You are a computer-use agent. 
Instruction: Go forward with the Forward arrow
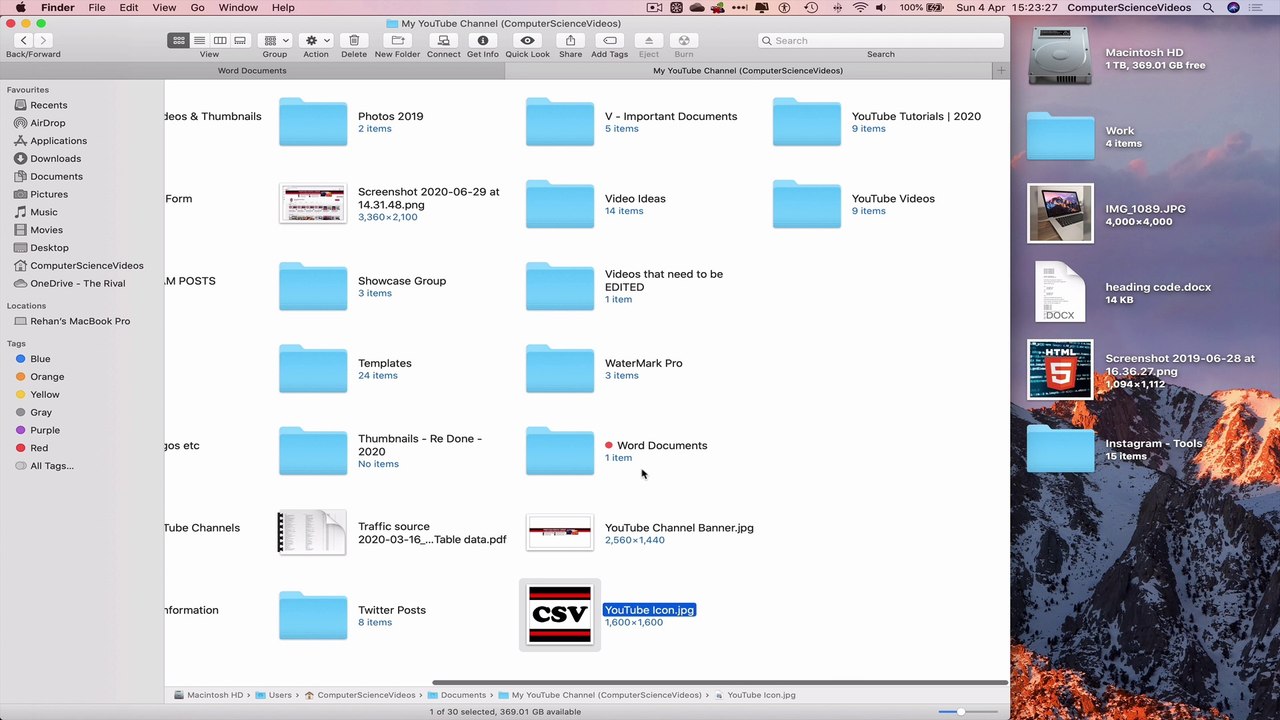pyautogui.click(x=43, y=40)
